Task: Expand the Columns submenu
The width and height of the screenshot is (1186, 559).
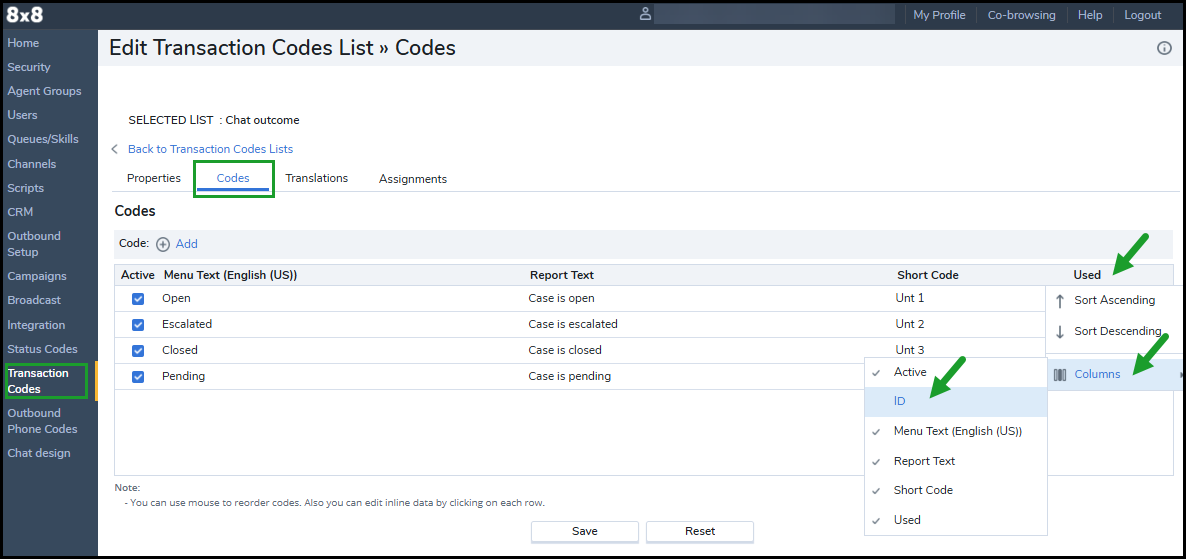Action: point(1097,375)
